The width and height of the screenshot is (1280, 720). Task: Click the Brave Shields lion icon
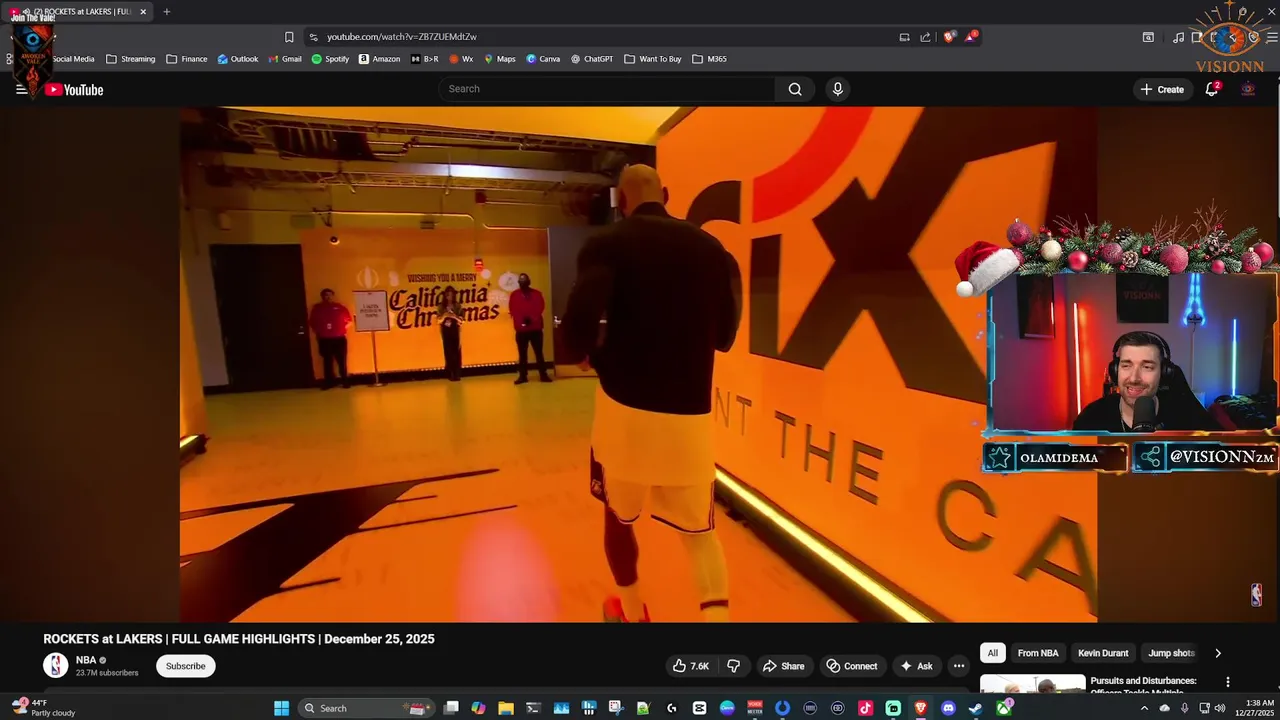click(949, 37)
